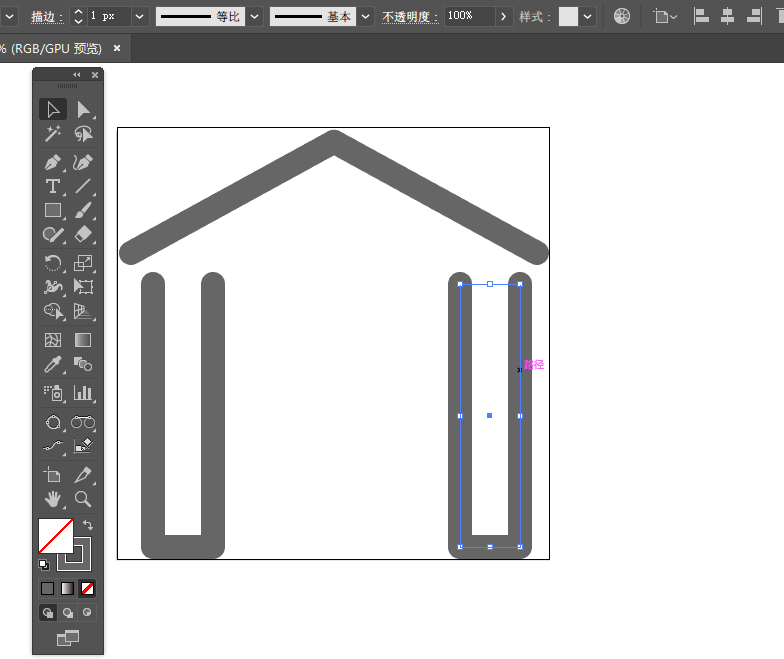Switch to Draw Behind mode

point(68,612)
